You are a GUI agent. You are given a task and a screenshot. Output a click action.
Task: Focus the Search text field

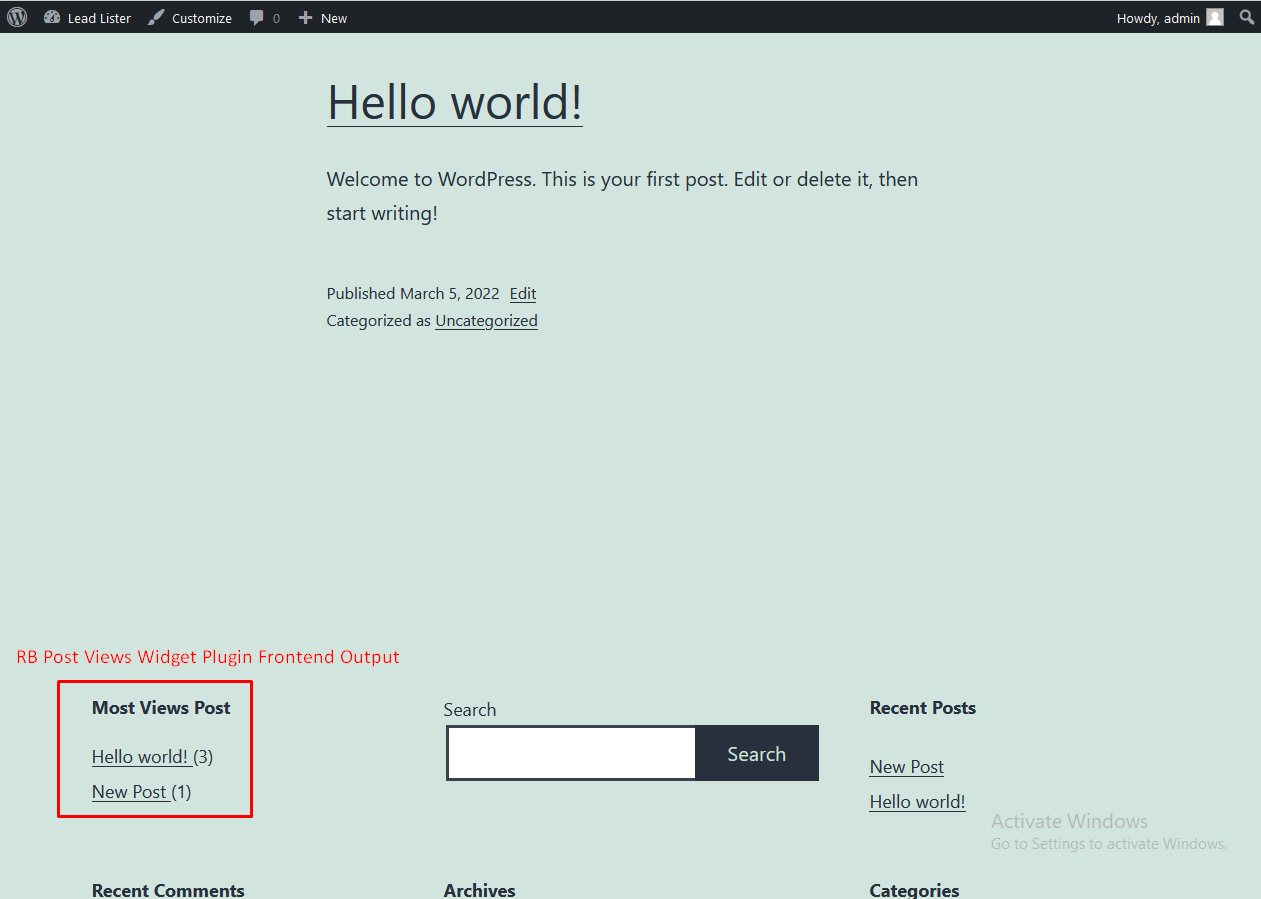click(x=571, y=754)
